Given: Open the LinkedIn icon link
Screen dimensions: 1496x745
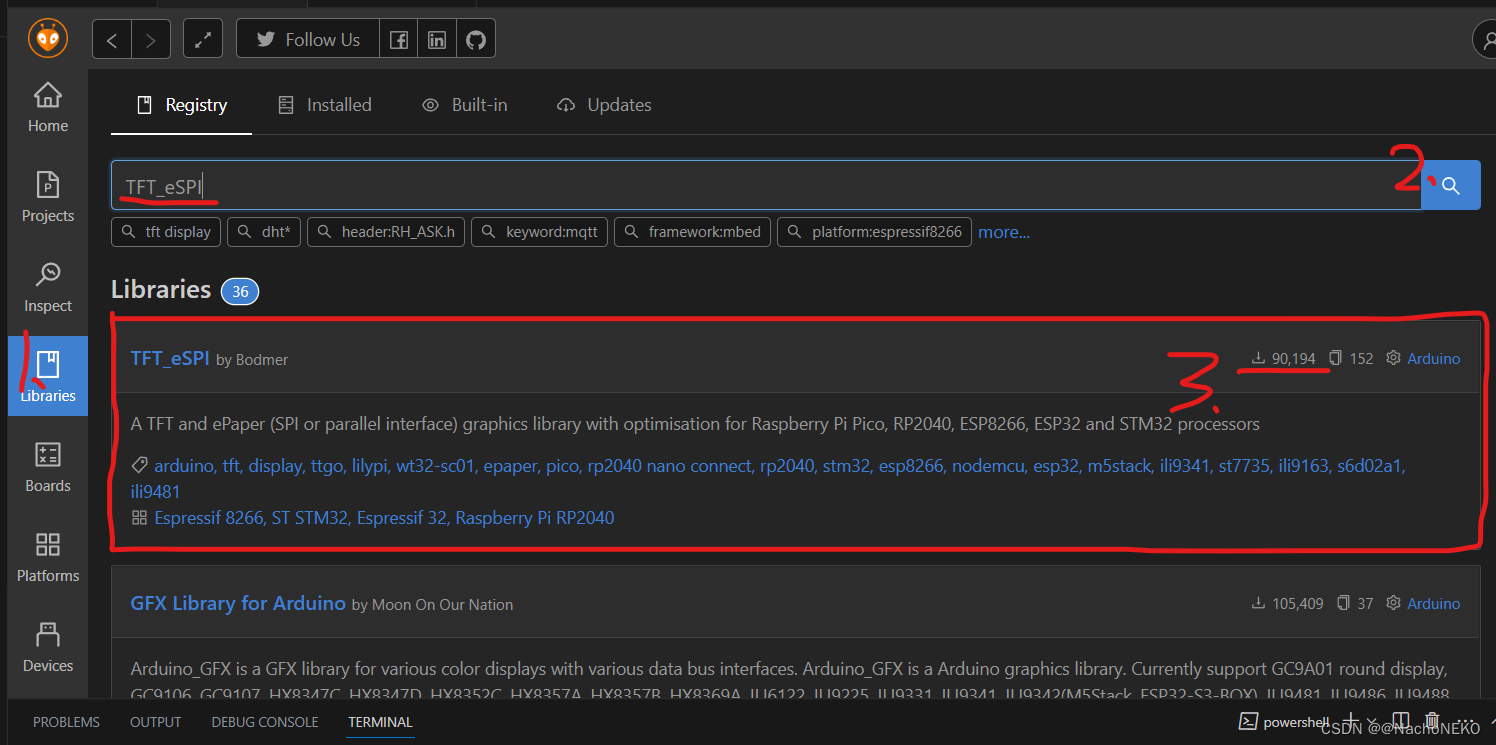Looking at the screenshot, I should [437, 40].
